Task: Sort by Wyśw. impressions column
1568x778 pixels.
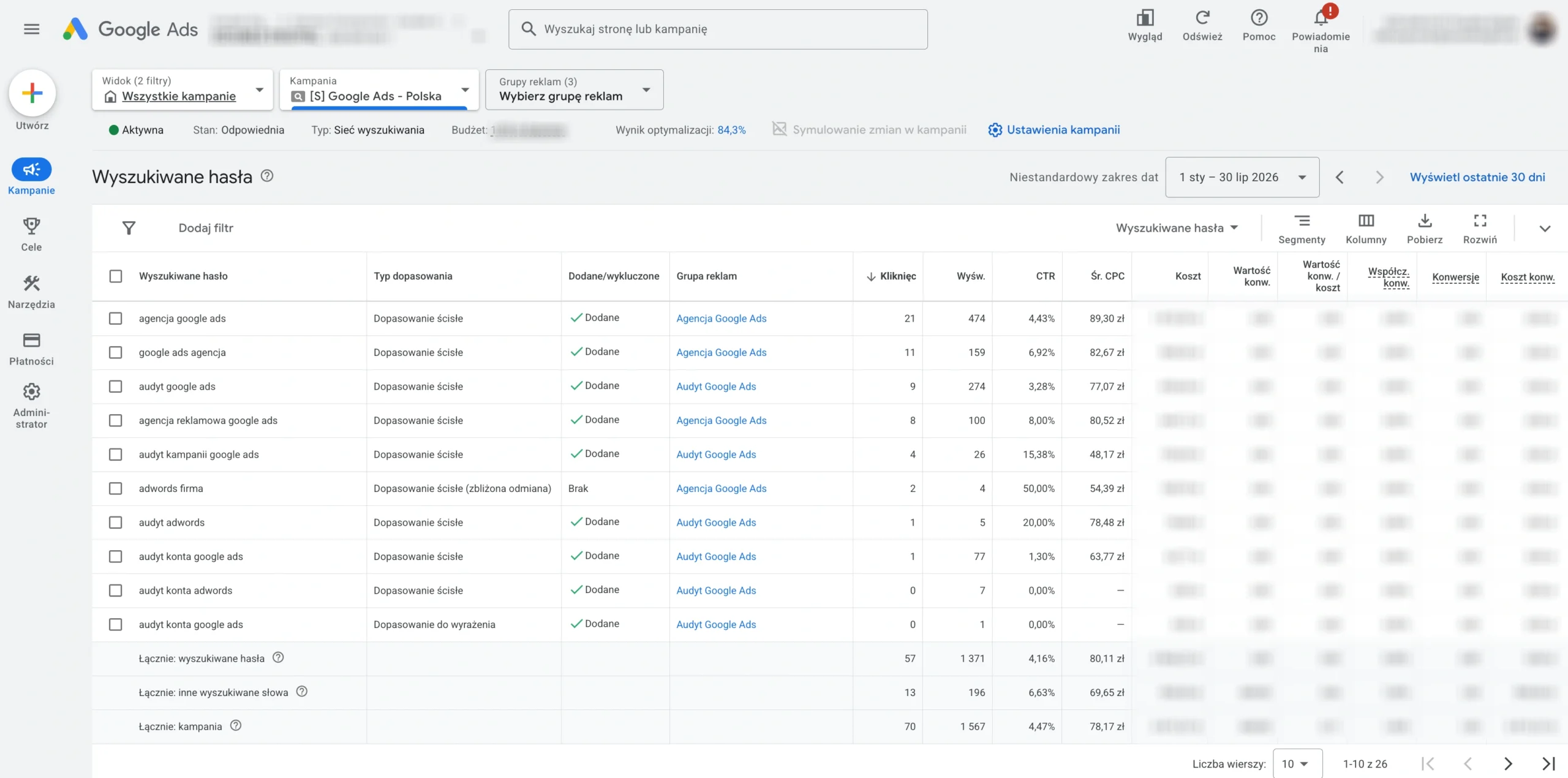Action: pyautogui.click(x=971, y=276)
